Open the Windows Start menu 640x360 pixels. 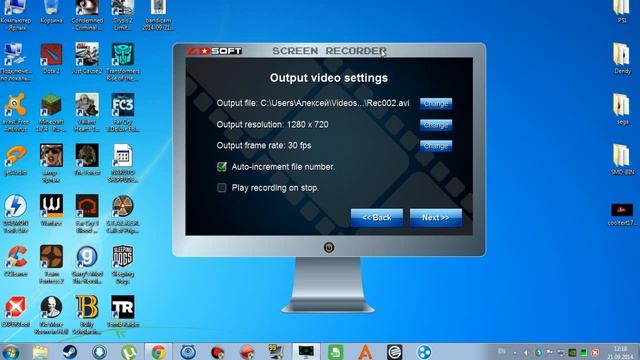tap(10, 352)
